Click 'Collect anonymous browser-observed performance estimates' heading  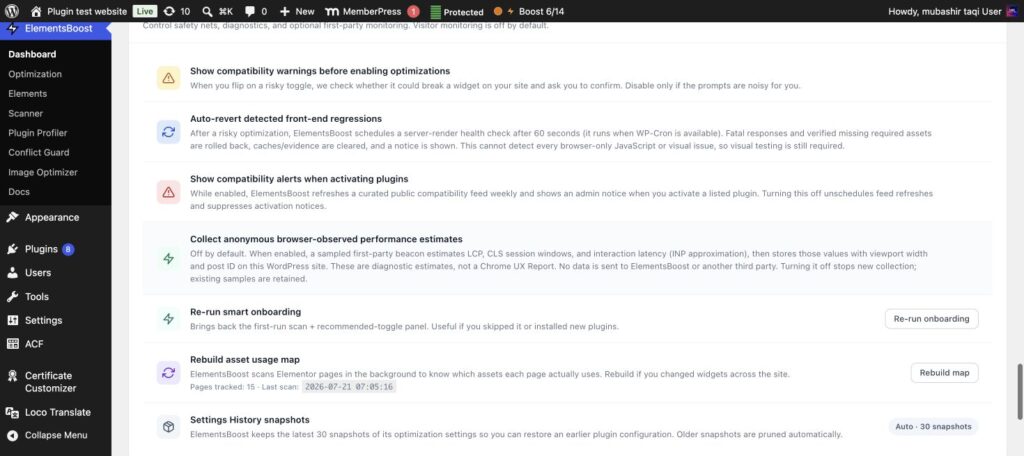click(327, 239)
